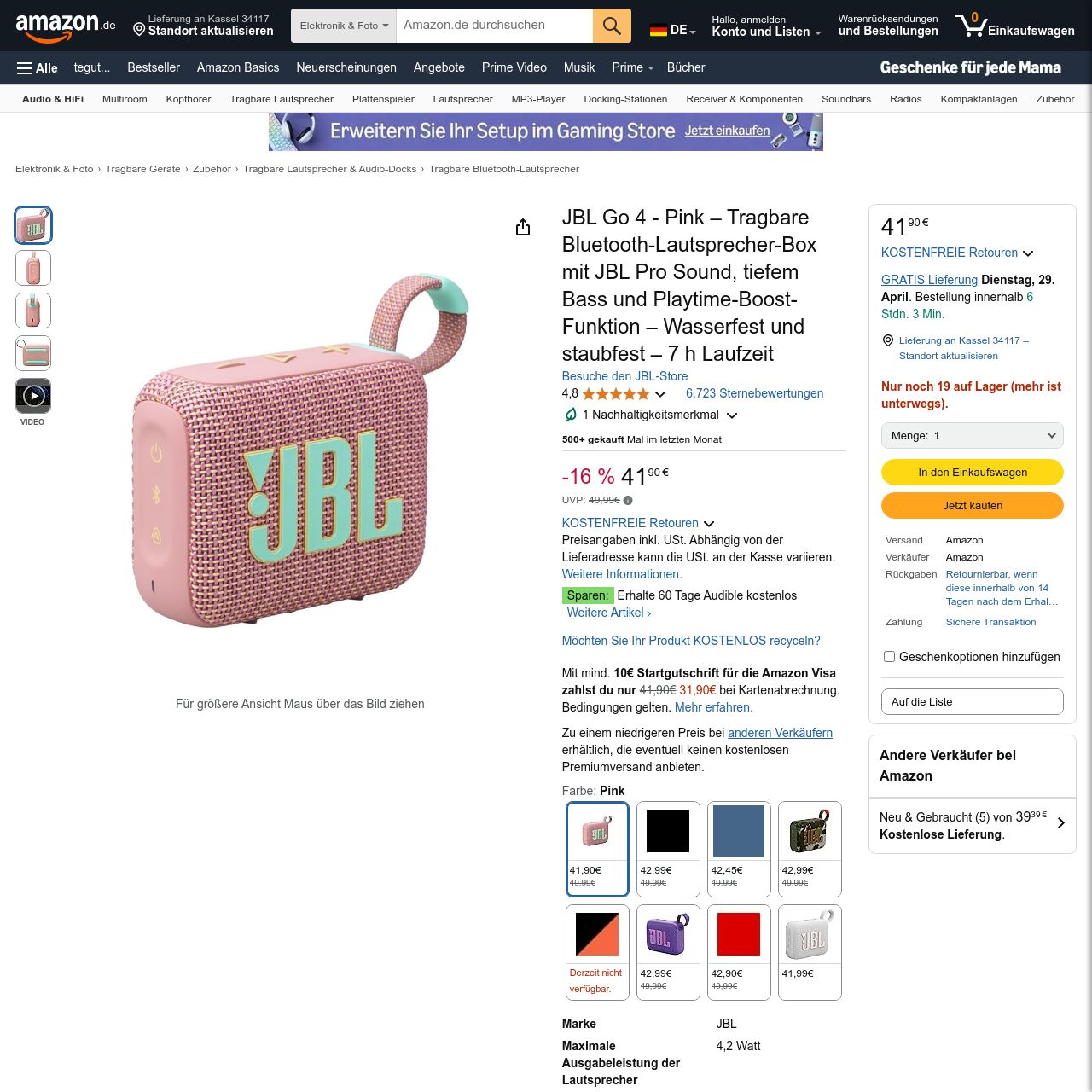Click the Jetzt kaufen button
Screen dimensions: 1092x1092
click(973, 505)
